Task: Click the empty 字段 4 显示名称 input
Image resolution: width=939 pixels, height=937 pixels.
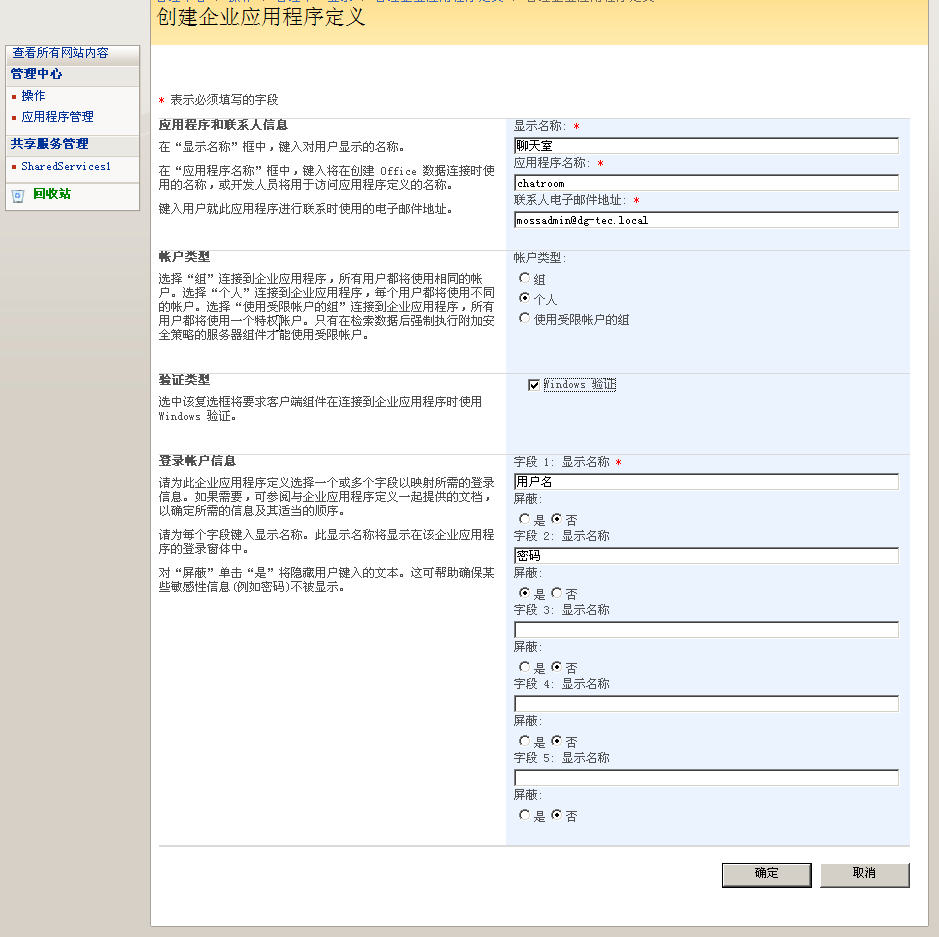Action: tap(706, 703)
